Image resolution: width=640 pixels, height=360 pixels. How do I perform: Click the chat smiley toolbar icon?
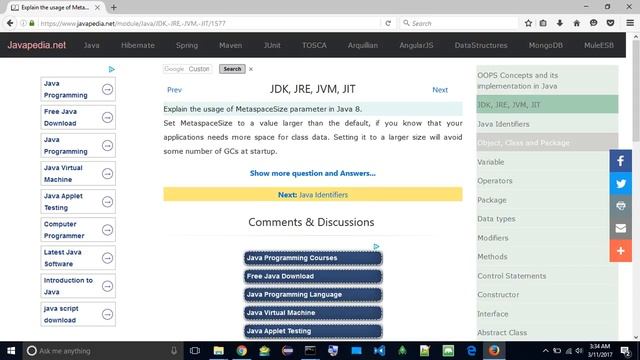click(x=593, y=23)
